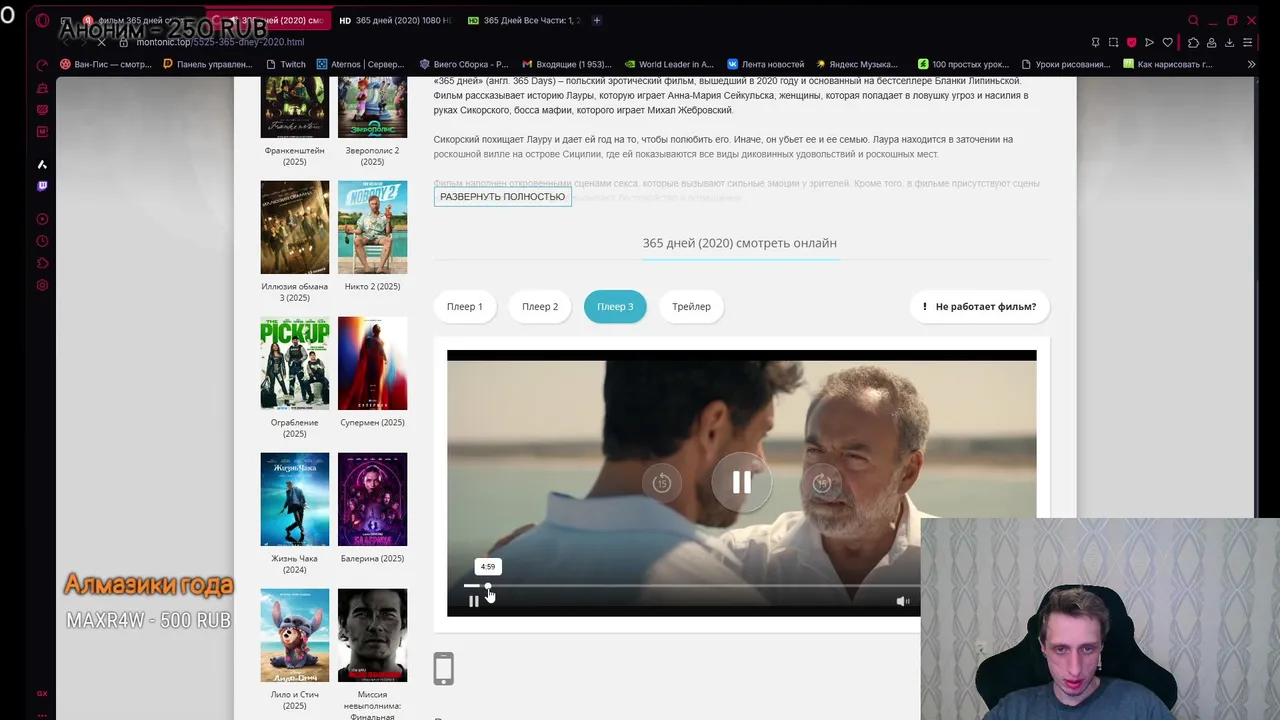This screenshot has width=1280, height=720.
Task: Switch to the 365 Дней Все Части tab
Action: click(x=524, y=20)
